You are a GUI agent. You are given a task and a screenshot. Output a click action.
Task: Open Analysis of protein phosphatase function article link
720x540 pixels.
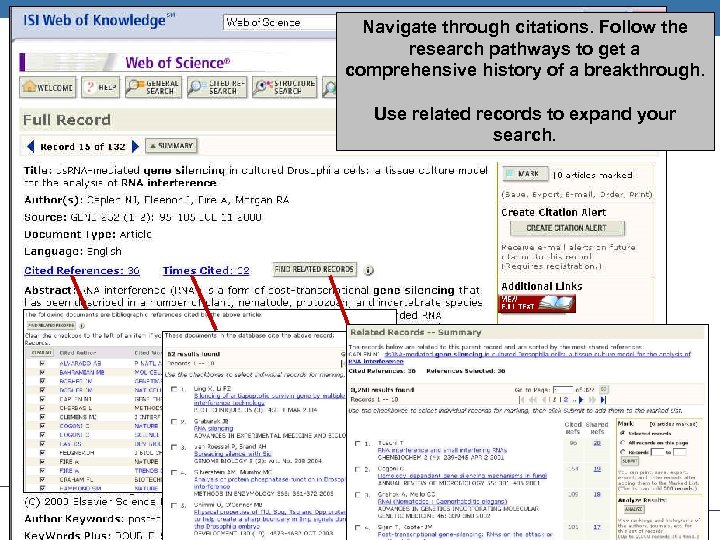point(269,482)
